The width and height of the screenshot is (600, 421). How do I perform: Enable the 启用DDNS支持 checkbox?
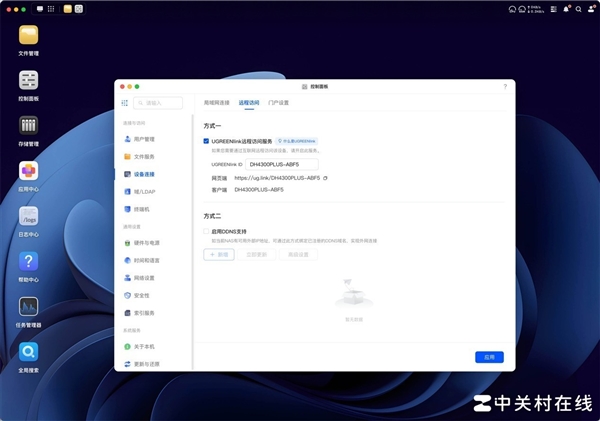[206, 231]
